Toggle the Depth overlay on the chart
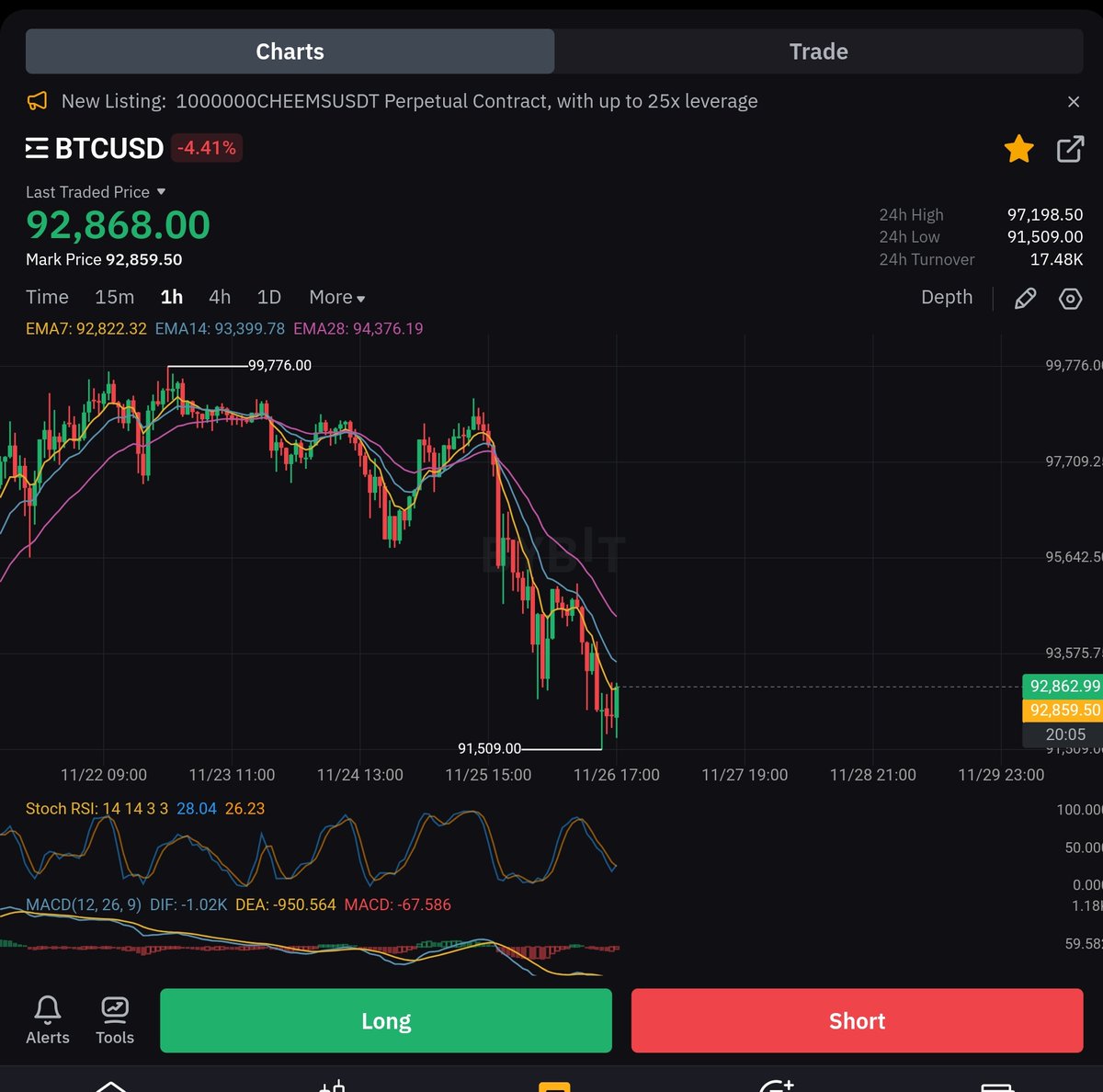1103x1092 pixels. tap(947, 297)
